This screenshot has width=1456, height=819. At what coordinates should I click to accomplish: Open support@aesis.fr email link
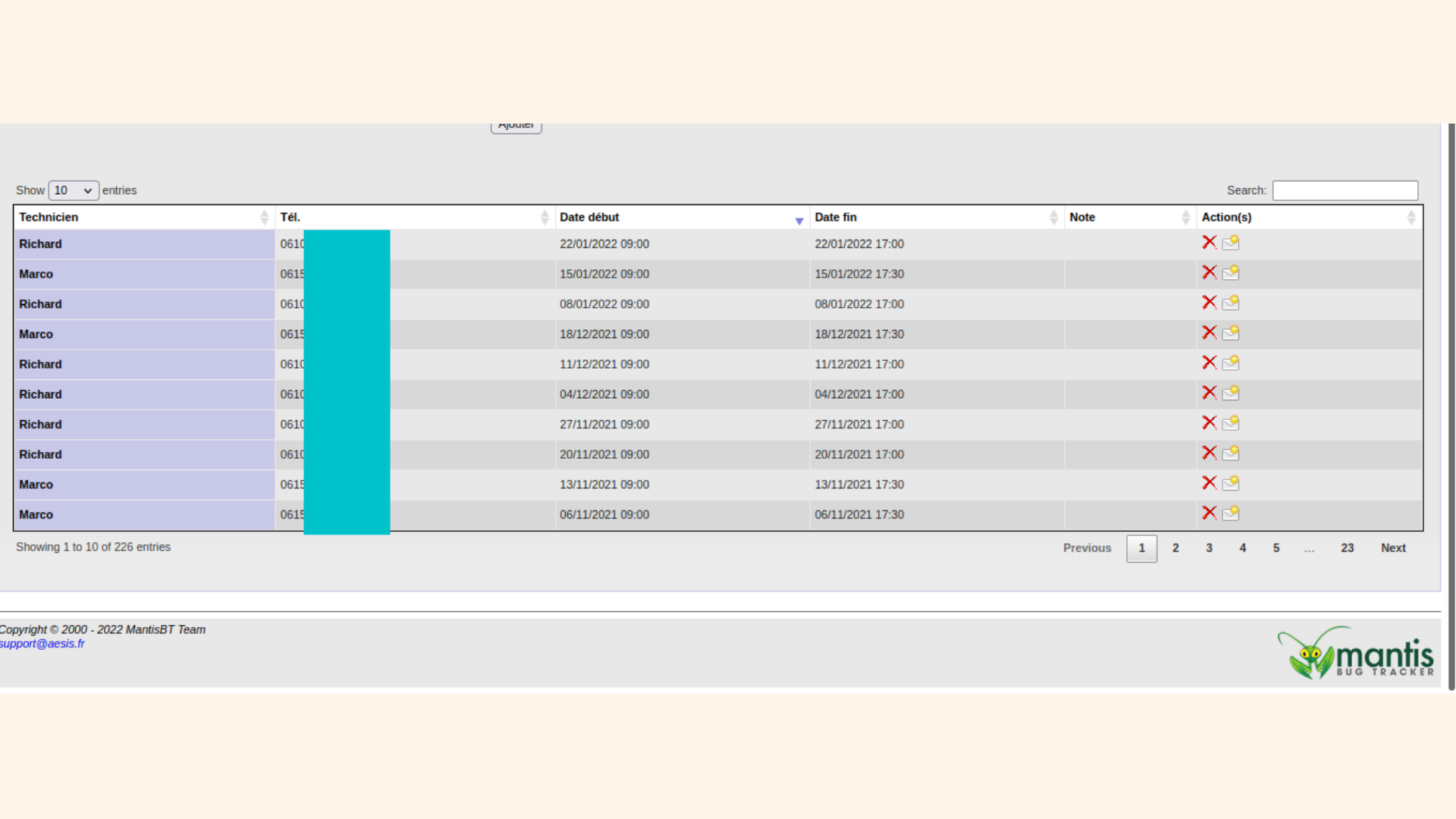point(42,644)
